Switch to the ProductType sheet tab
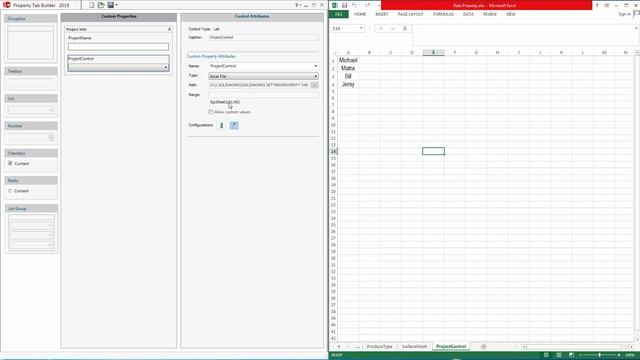640x360 pixels. point(379,347)
